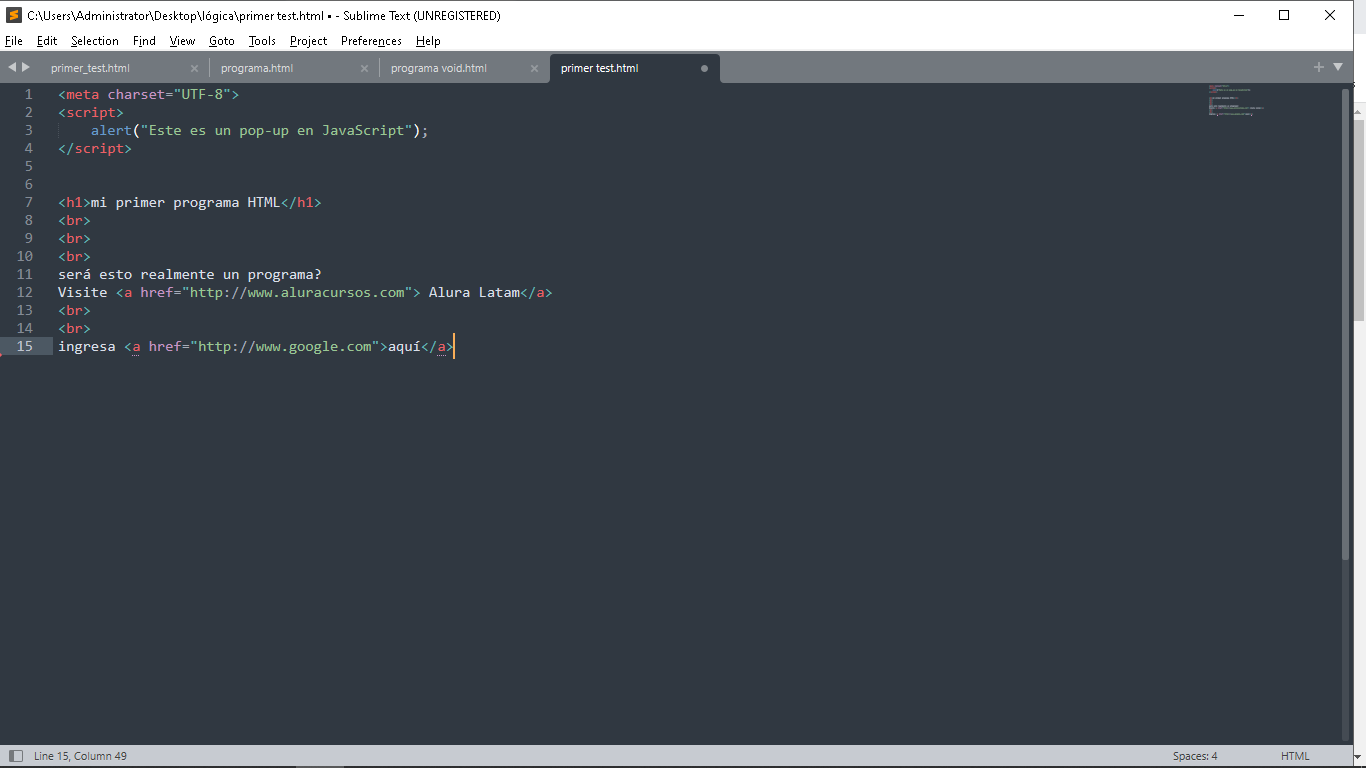Click the vertical scrollbar of the editor
The height and width of the screenshot is (768, 1366).
click(x=1345, y=324)
